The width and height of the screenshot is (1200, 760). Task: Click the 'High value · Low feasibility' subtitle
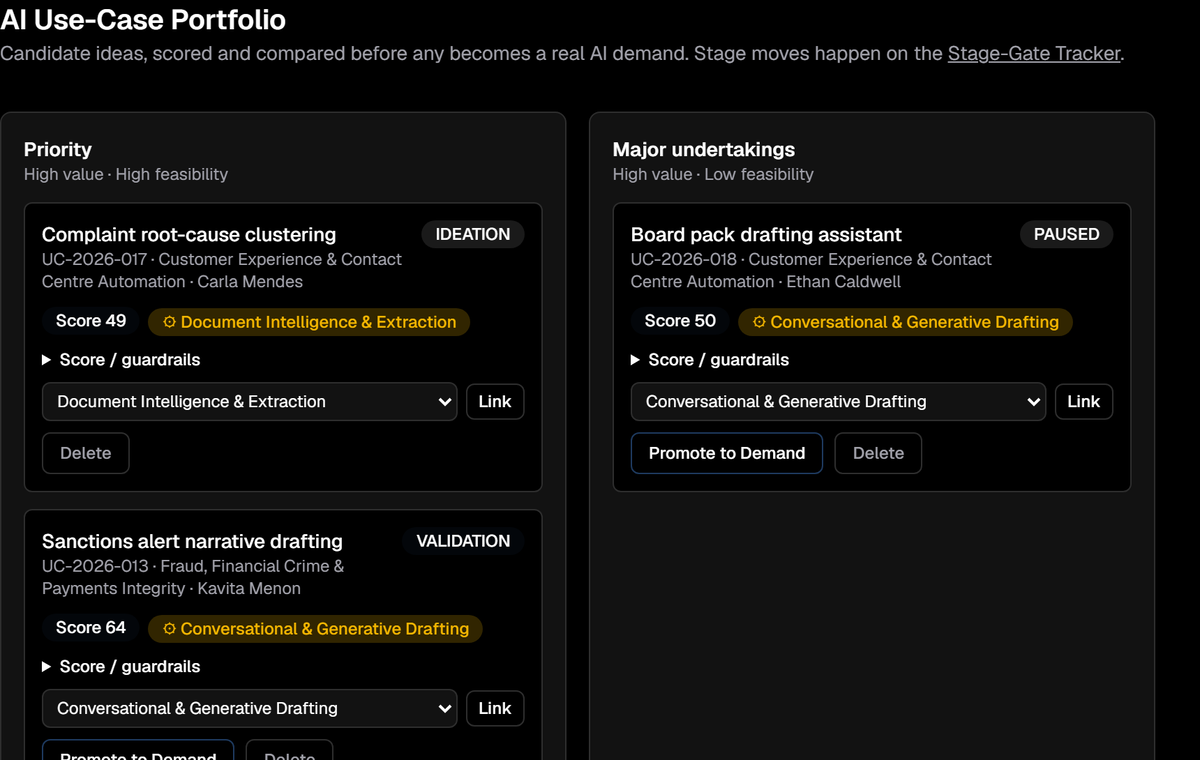coord(713,175)
